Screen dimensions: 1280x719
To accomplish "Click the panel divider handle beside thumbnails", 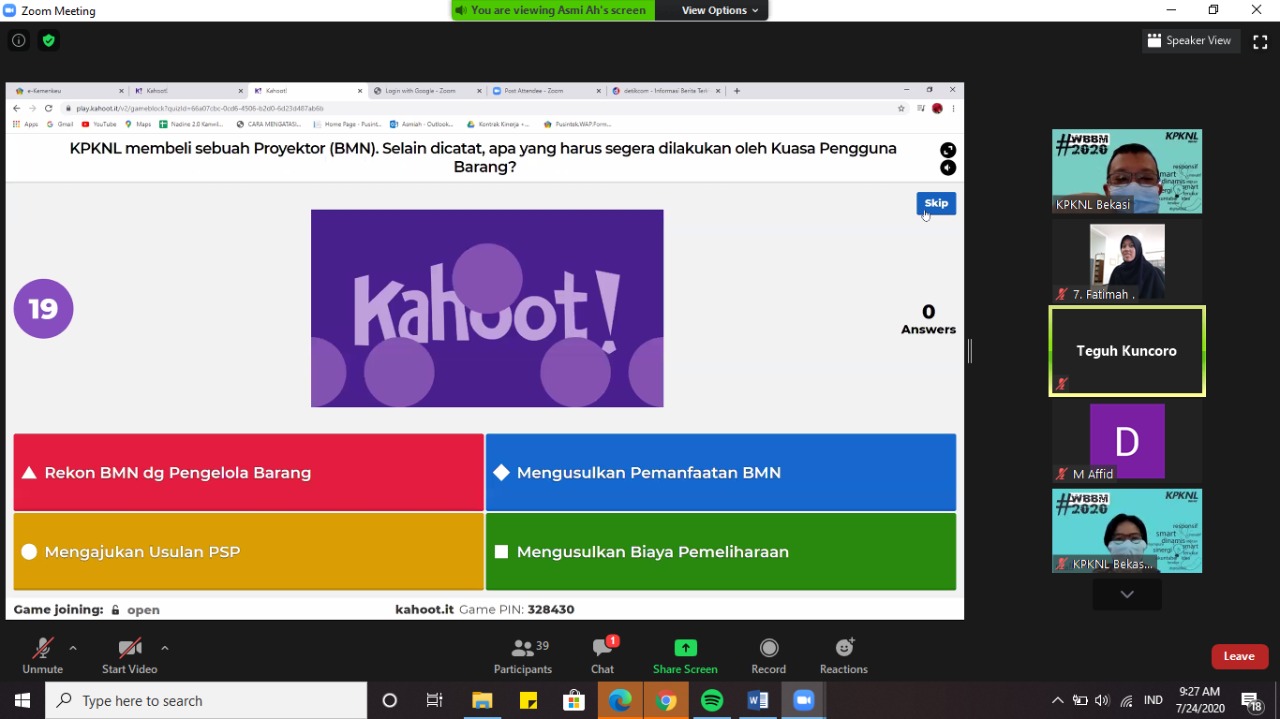I will (969, 350).
